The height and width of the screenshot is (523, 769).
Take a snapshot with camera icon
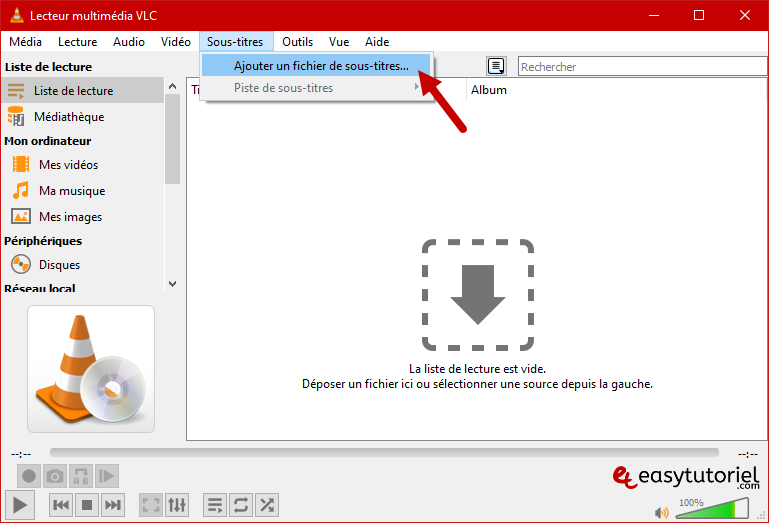click(55, 476)
